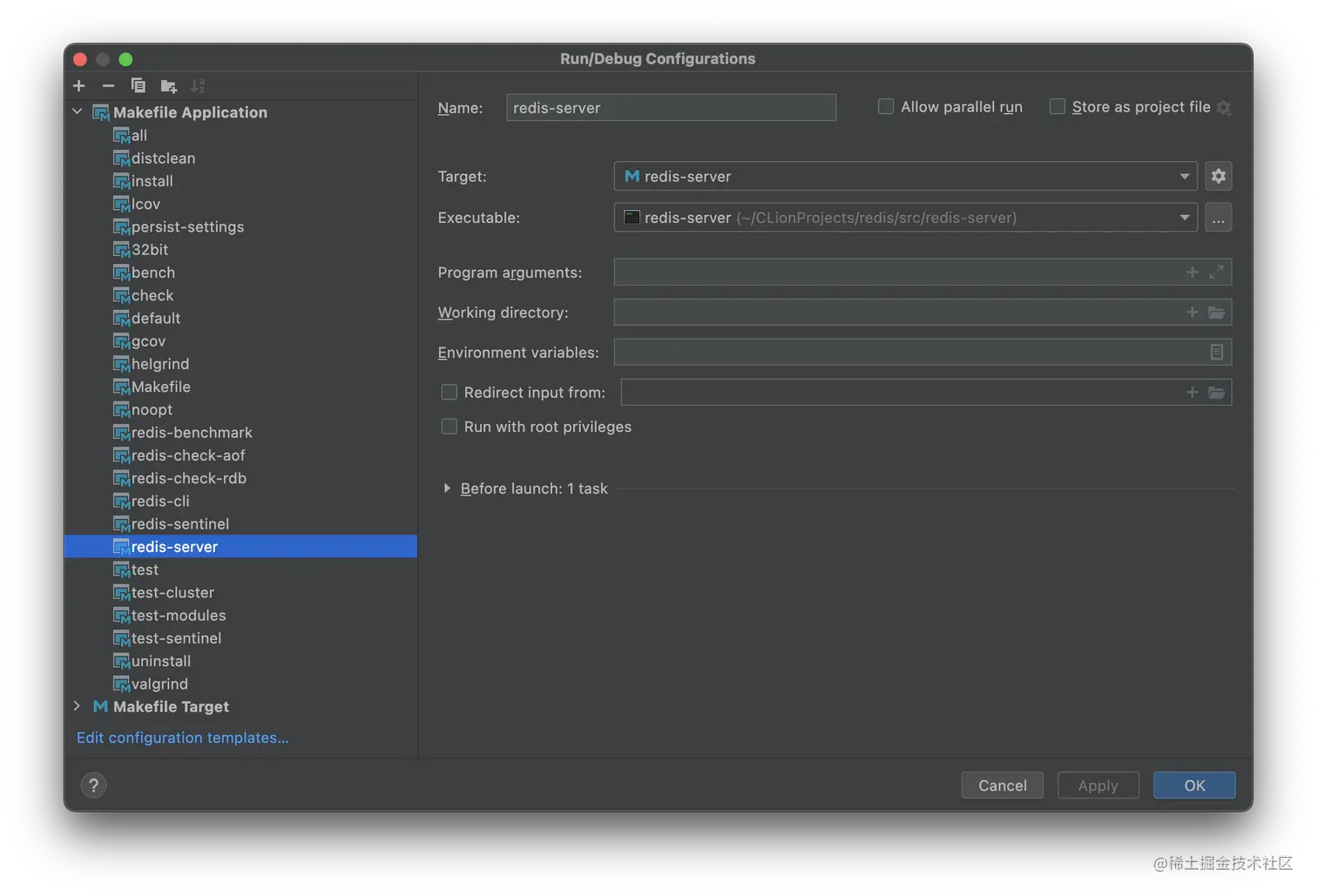Enable Run with root privileges

pos(449,427)
